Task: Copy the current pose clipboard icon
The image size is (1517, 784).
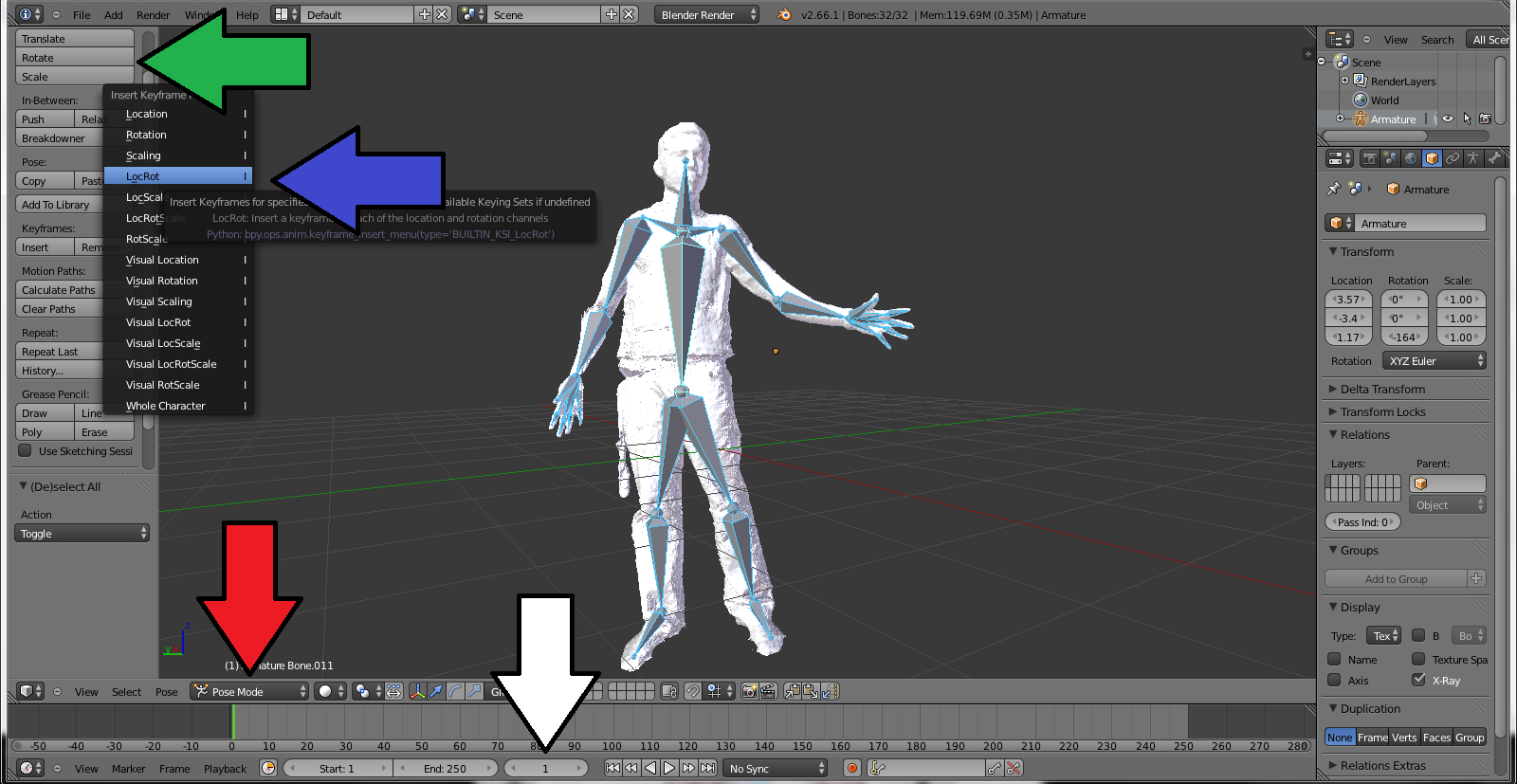Action: tap(793, 691)
